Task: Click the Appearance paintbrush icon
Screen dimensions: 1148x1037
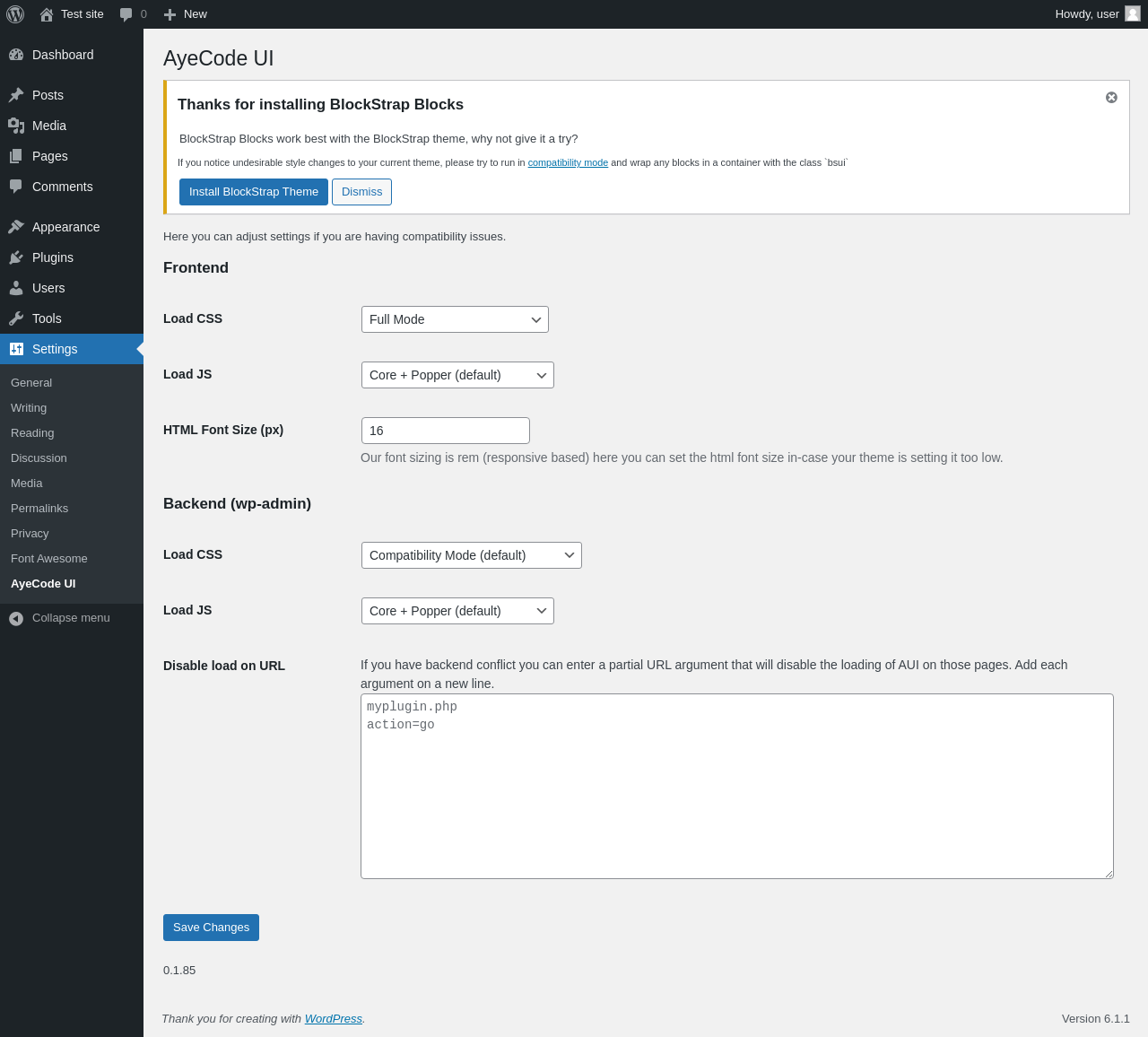Action: tap(16, 227)
